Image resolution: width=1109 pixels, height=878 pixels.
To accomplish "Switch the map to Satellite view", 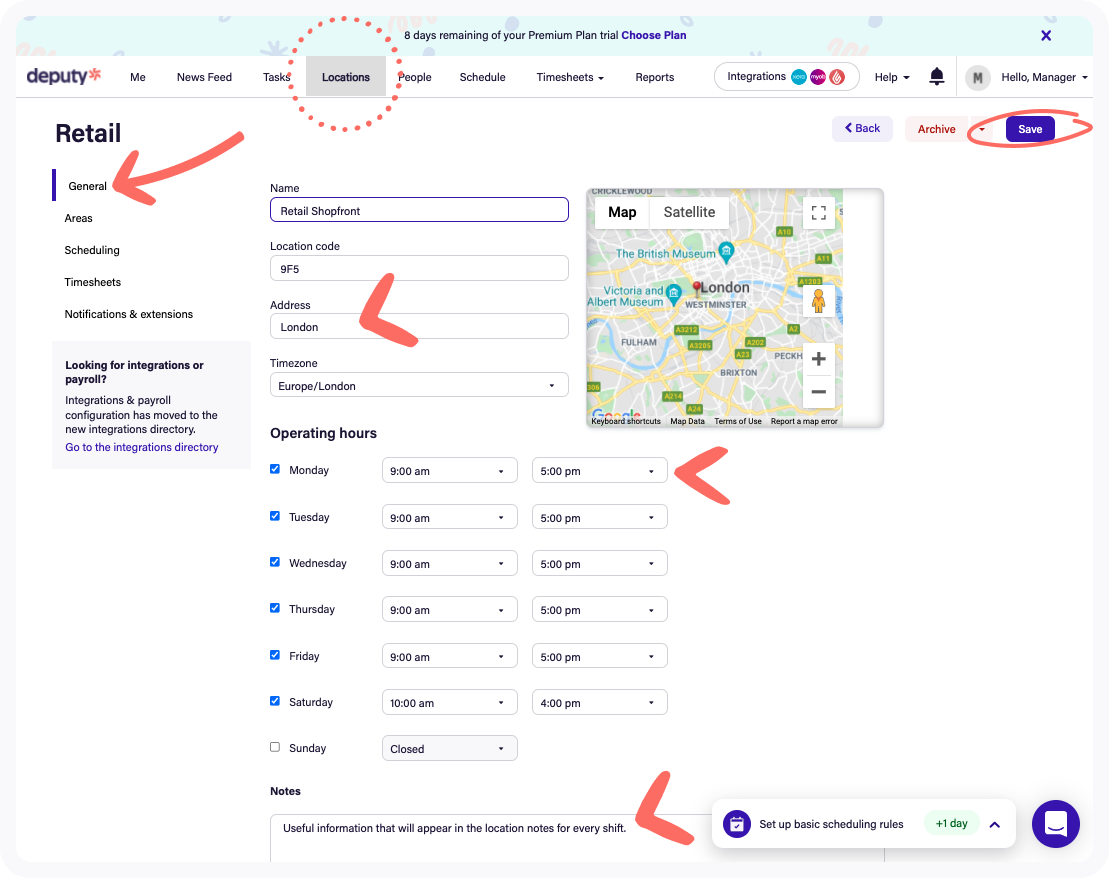I will pyautogui.click(x=689, y=212).
